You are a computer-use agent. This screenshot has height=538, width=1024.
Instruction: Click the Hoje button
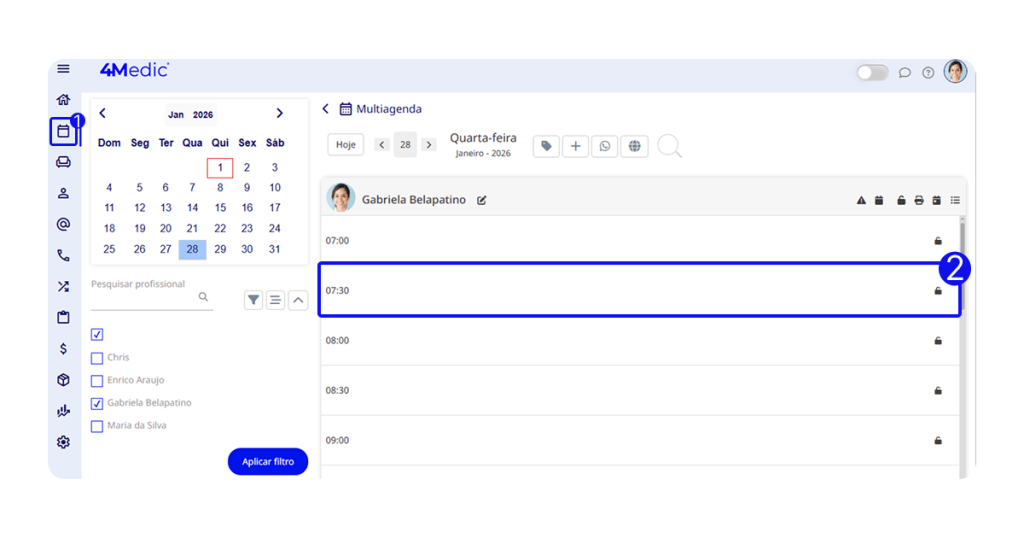click(345, 145)
